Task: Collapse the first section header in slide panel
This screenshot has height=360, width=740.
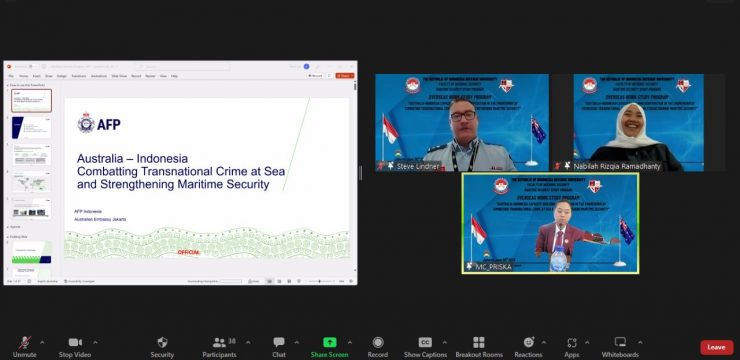Action: tap(8, 85)
